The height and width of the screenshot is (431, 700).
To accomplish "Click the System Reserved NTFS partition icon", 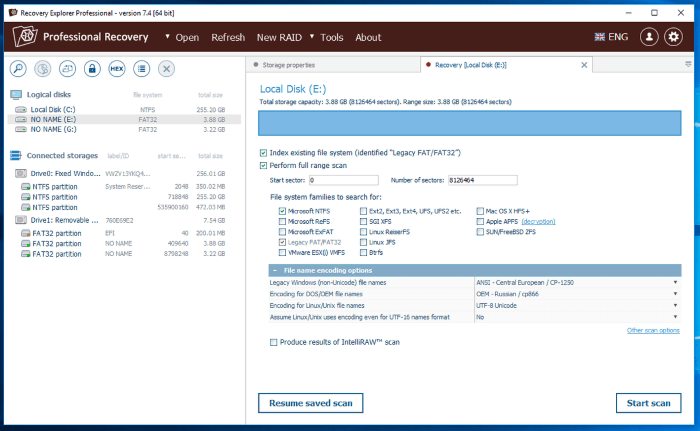I will pos(25,187).
